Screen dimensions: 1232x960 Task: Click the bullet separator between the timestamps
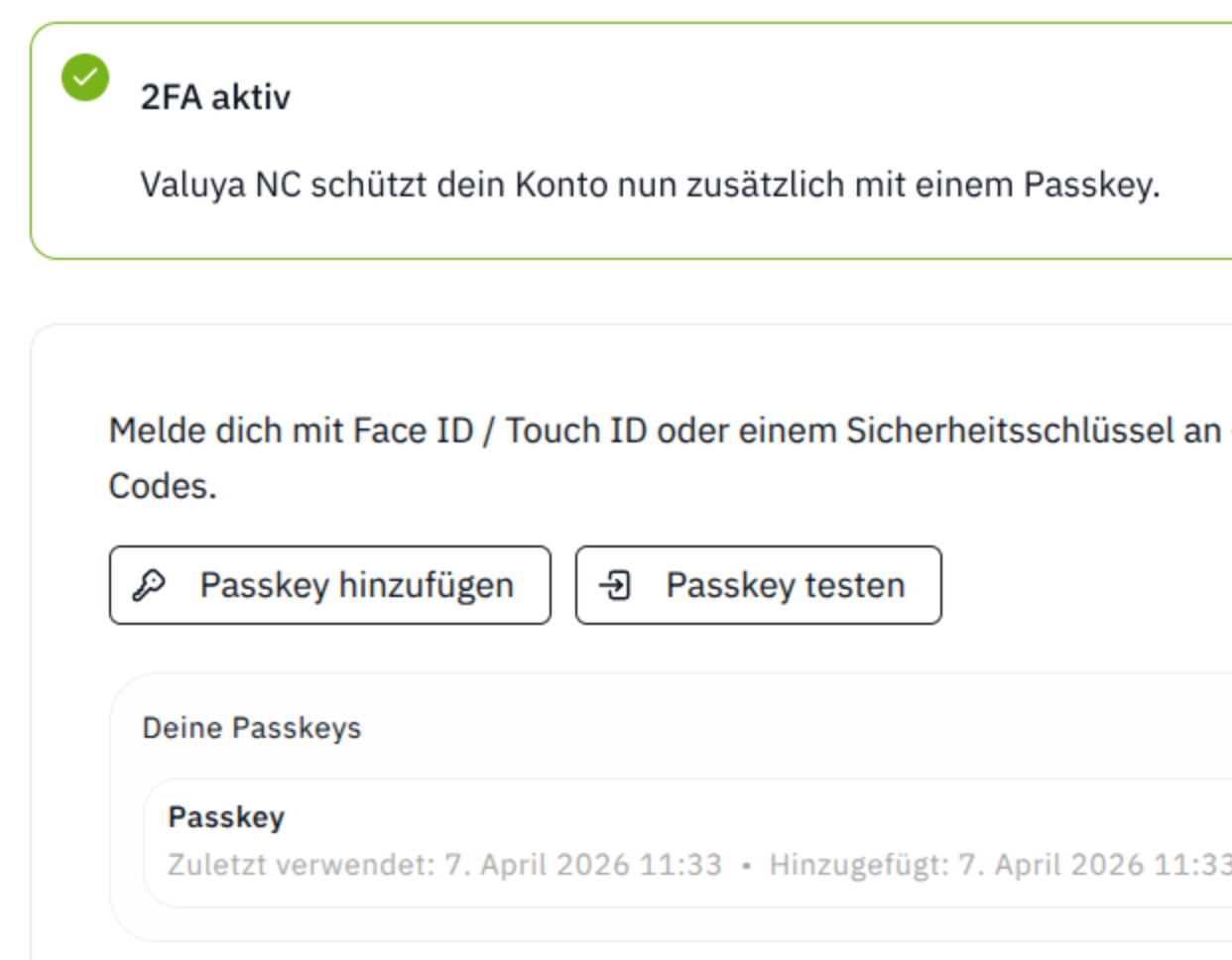tap(746, 866)
